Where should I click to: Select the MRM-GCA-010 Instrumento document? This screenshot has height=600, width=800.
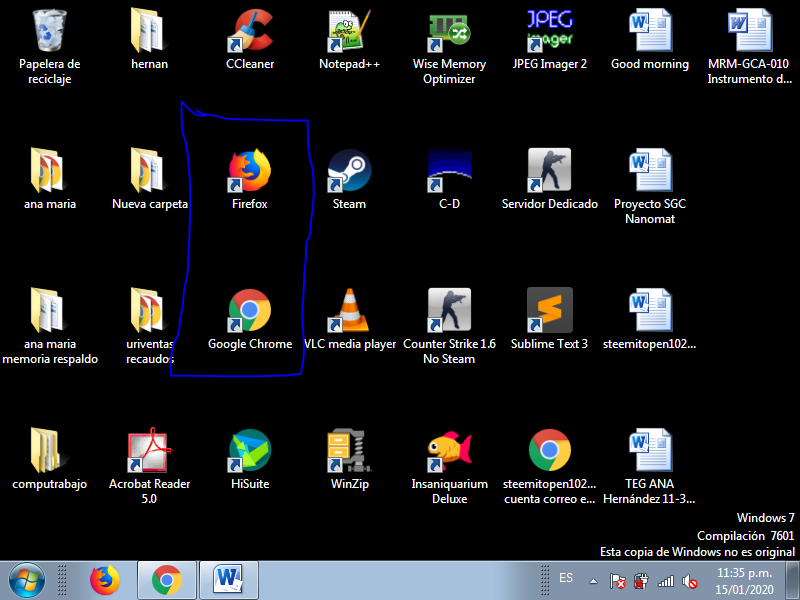pyautogui.click(x=749, y=32)
